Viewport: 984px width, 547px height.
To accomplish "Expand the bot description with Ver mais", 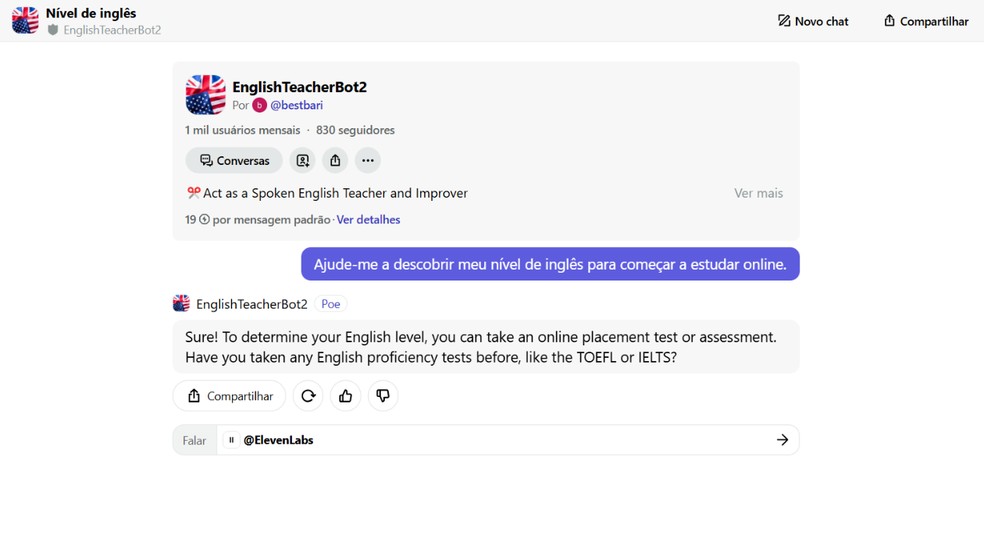I will [x=758, y=193].
